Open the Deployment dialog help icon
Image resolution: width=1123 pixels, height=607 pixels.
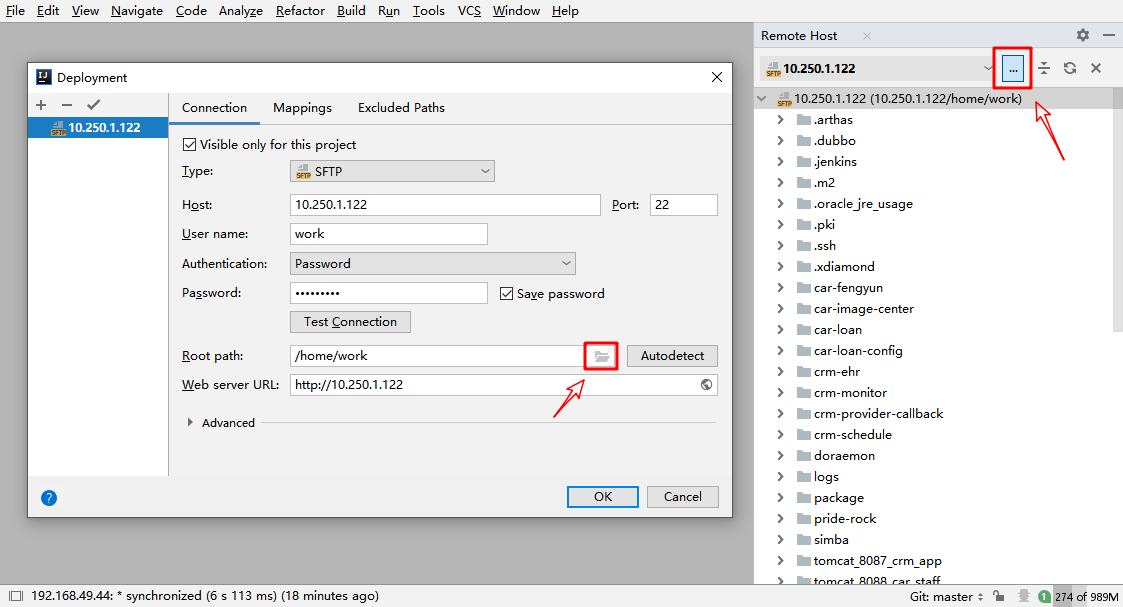coord(49,497)
